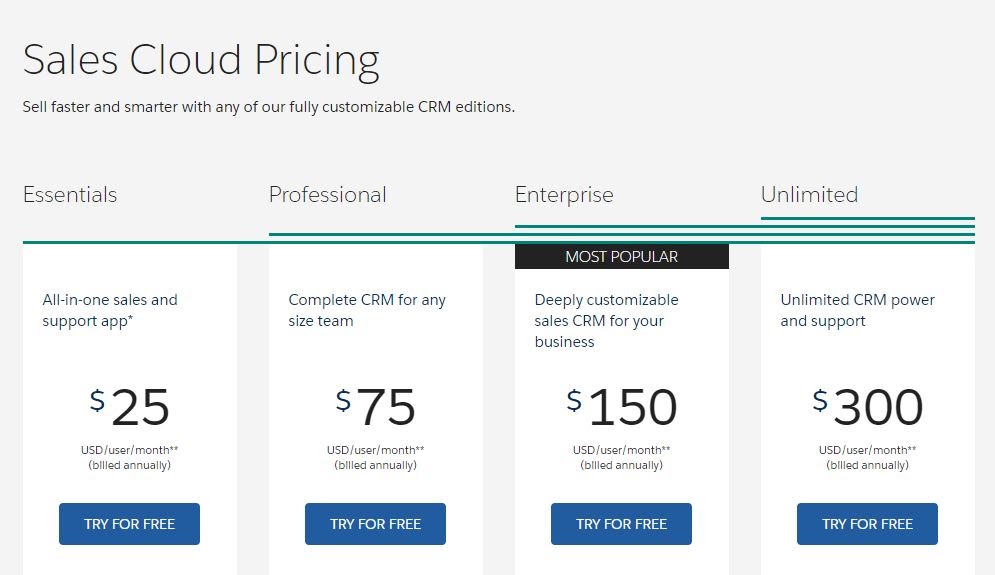Choose the Unlimited edition heading
The image size is (995, 575).
point(809,195)
